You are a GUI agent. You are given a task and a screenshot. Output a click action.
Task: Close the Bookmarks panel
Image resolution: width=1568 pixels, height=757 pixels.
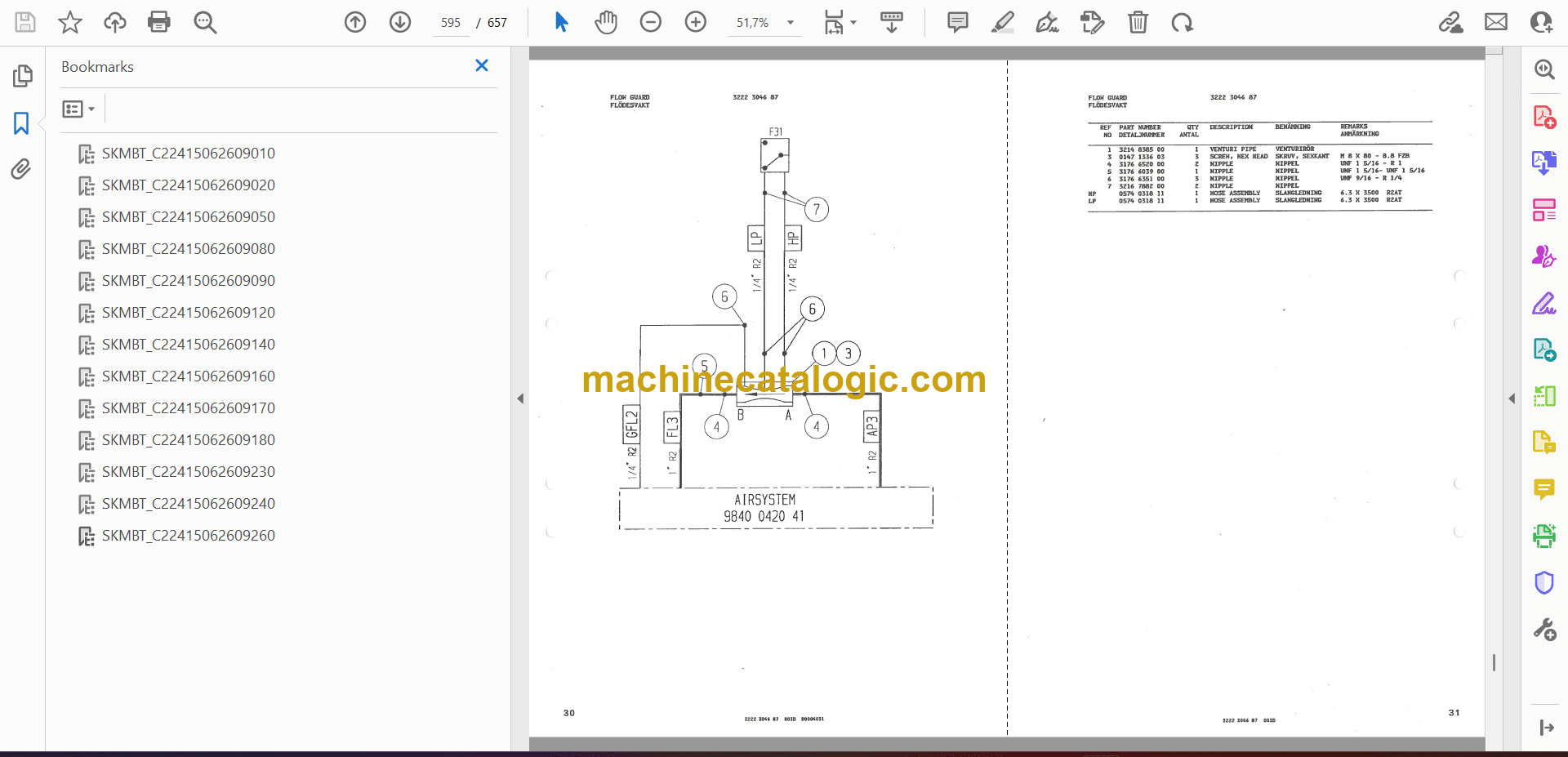point(482,65)
